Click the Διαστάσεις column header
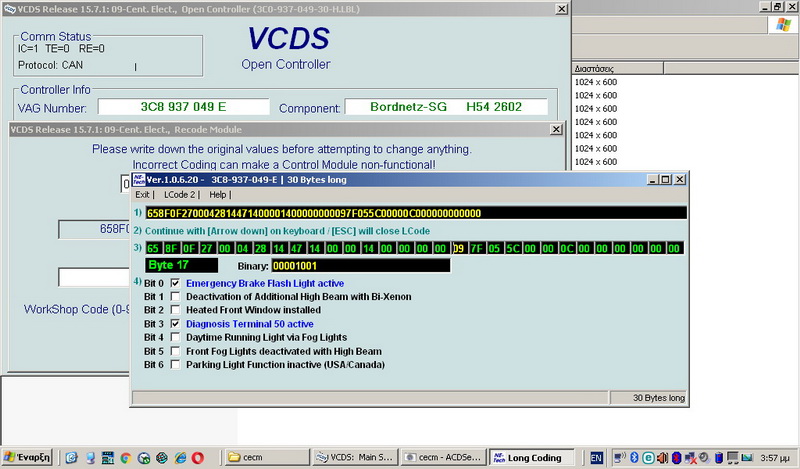This screenshot has width=800, height=469. pyautogui.click(x=617, y=68)
